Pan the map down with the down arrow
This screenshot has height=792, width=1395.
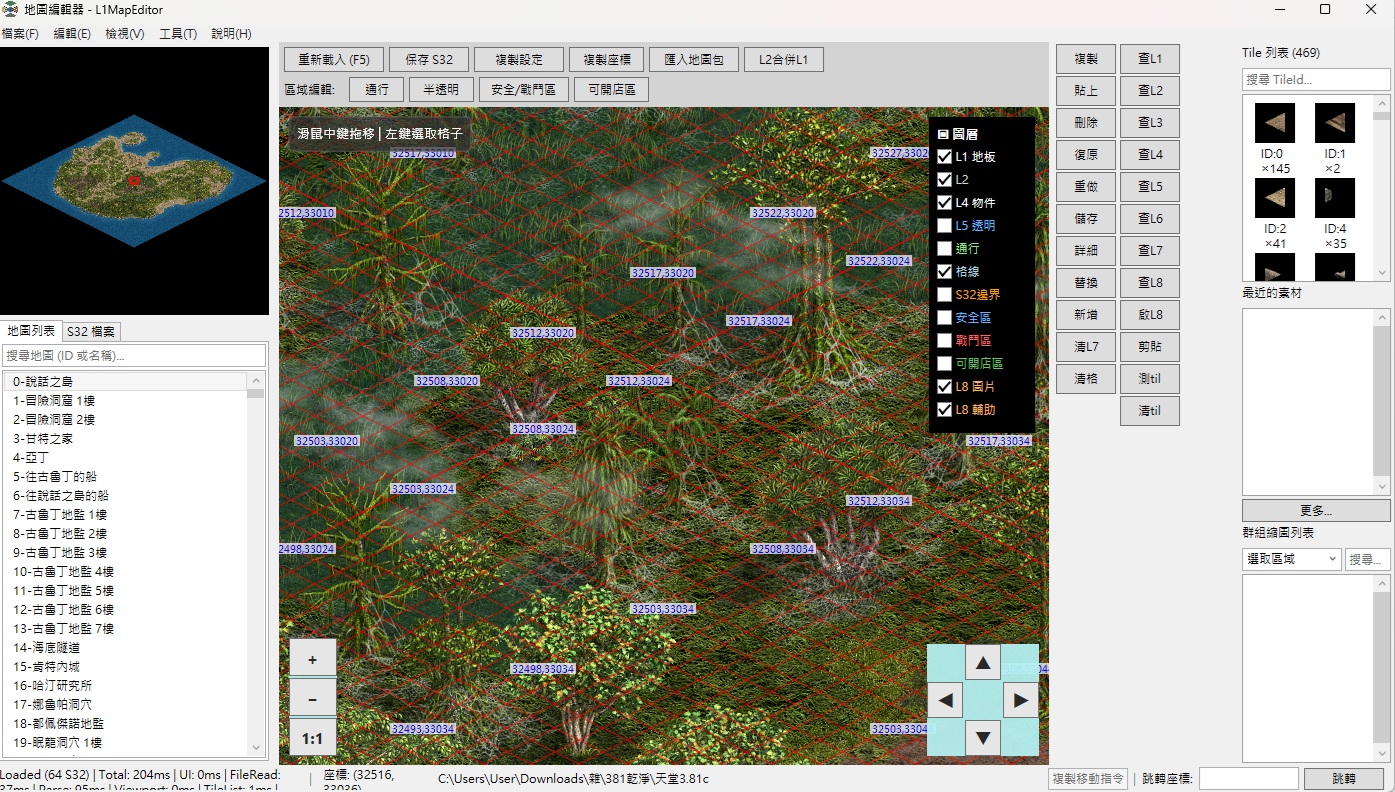983,738
